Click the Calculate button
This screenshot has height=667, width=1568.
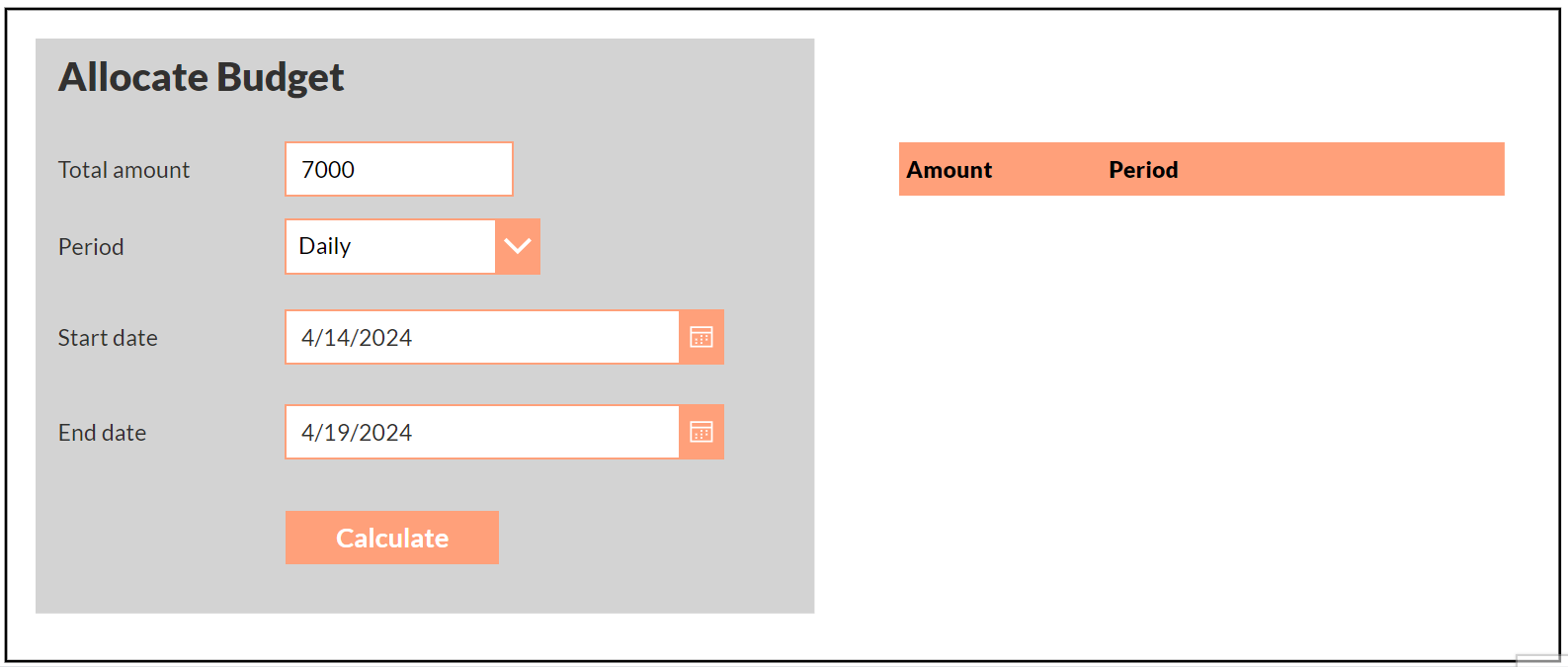pyautogui.click(x=392, y=538)
